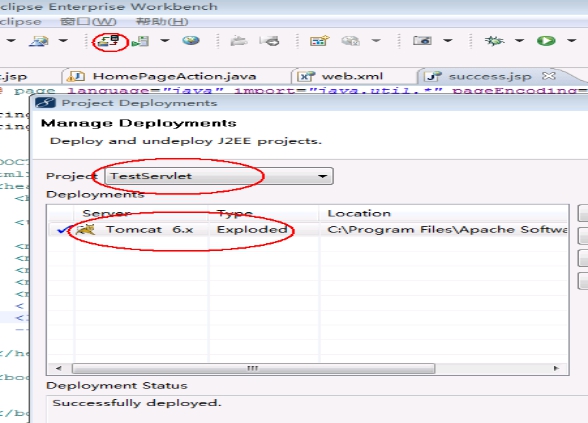Select the Tomcat 6.x deployment row
The image size is (588, 423).
pyautogui.click(x=308, y=230)
